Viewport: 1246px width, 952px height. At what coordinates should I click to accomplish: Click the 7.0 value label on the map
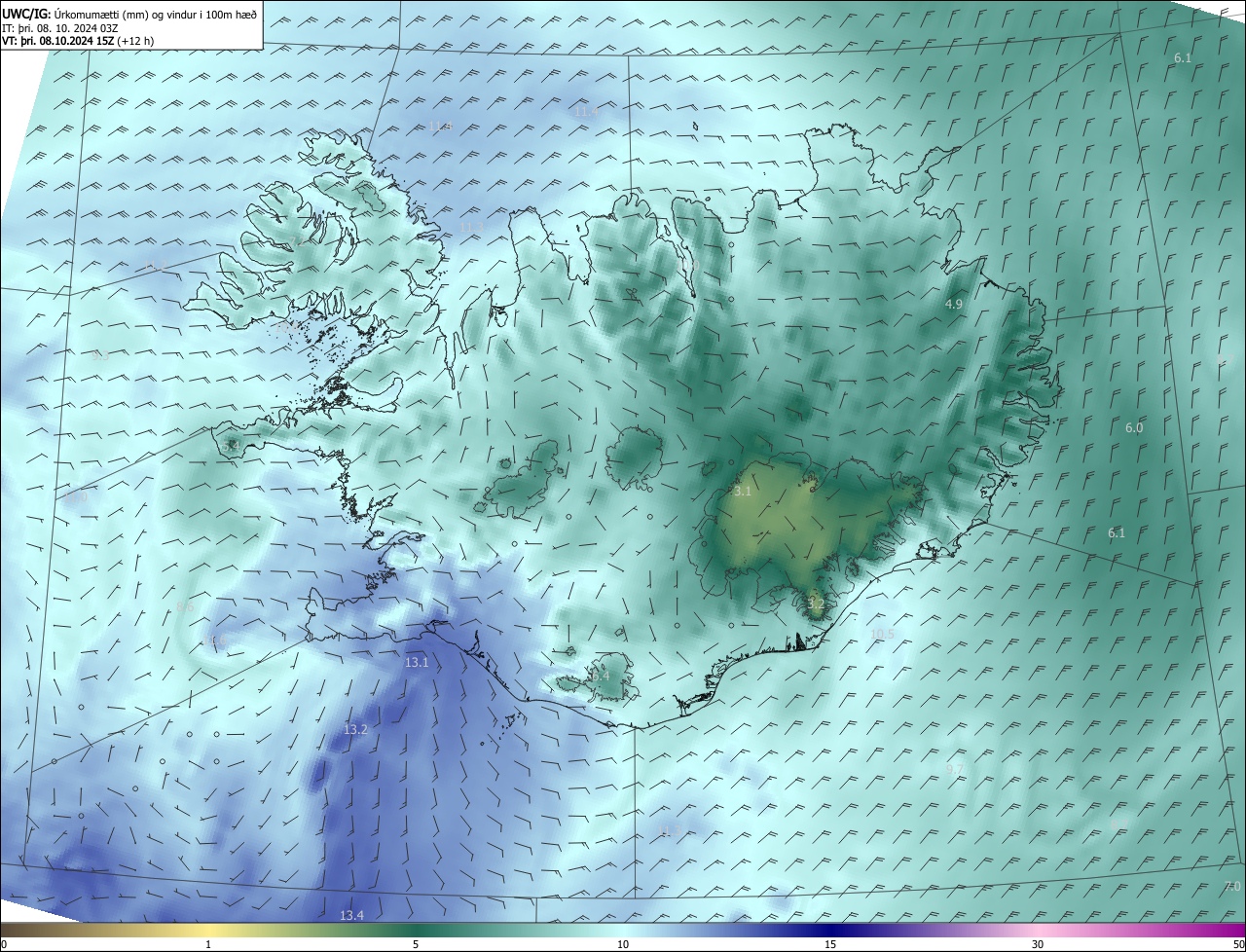[x=1232, y=886]
